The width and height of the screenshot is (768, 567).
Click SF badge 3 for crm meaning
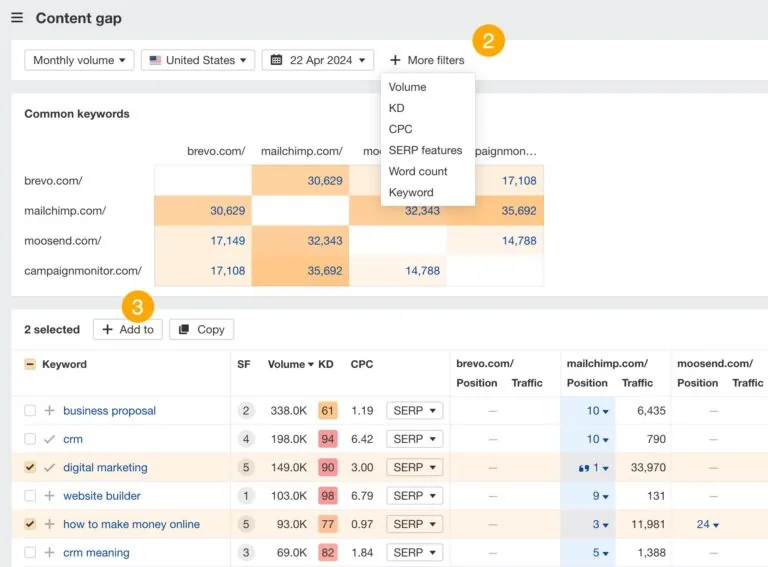pyautogui.click(x=246, y=552)
